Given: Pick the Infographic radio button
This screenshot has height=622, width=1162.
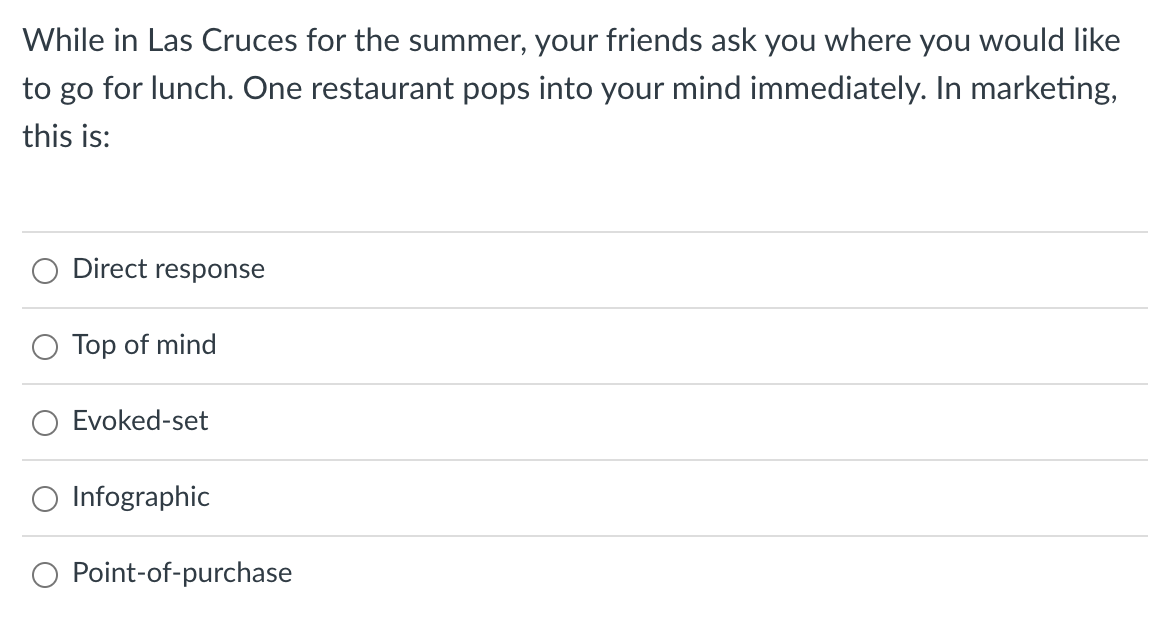Looking at the screenshot, I should click(x=45, y=499).
